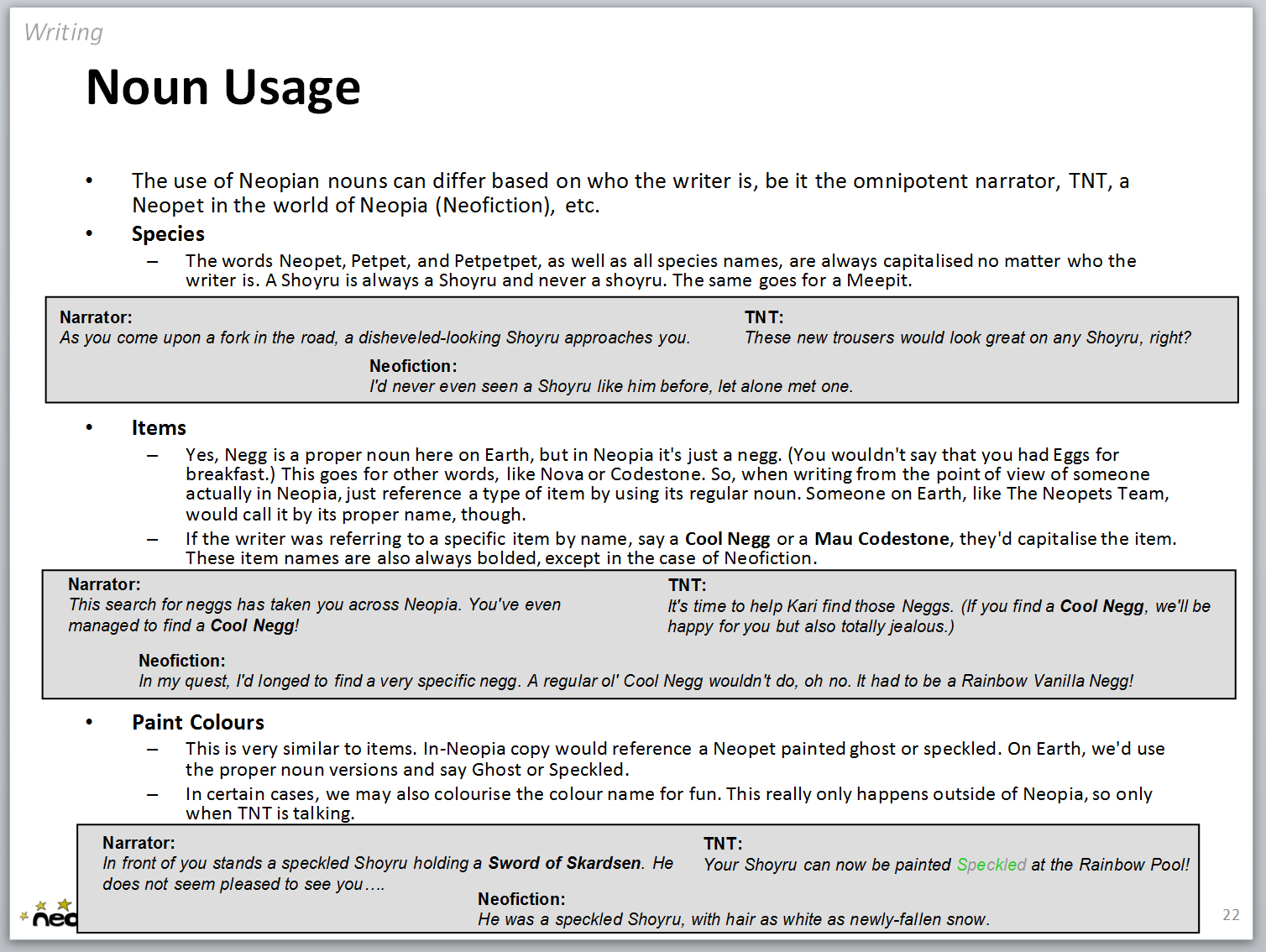Image resolution: width=1266 pixels, height=952 pixels.
Task: Click the "TNT:" label in the Items example box
Action: pyautogui.click(x=687, y=585)
